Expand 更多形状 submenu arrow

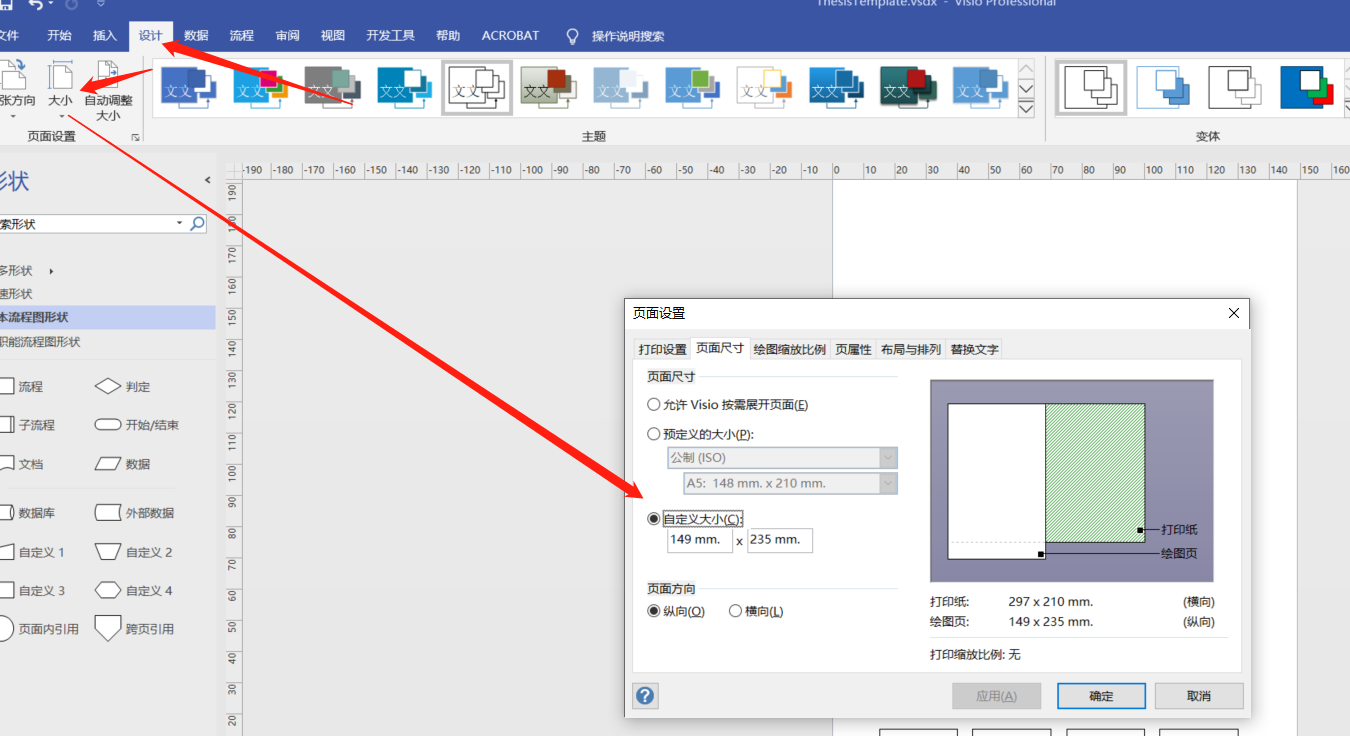click(51, 271)
